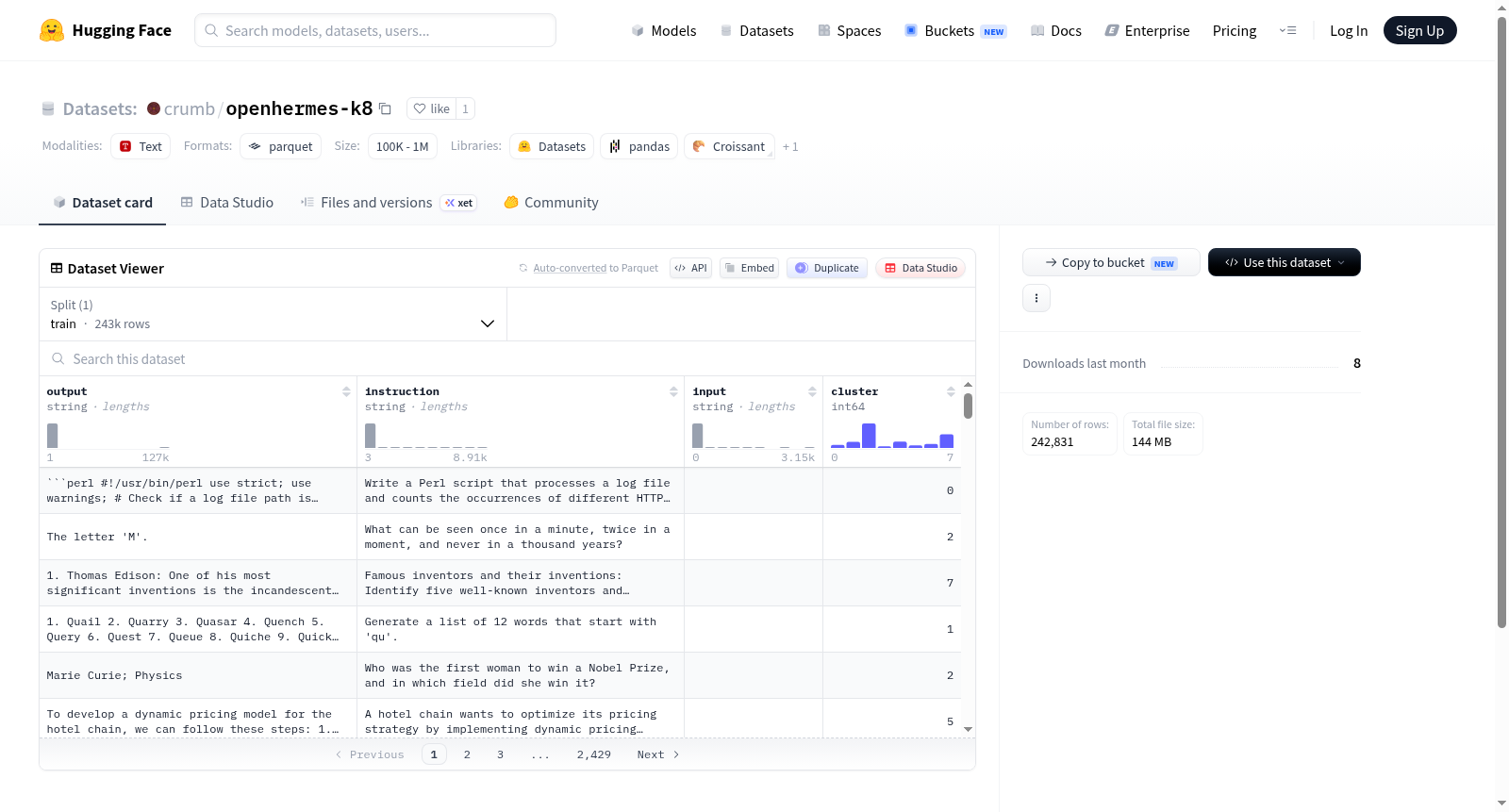
Task: Open the crumb user profile link
Action: pos(190,108)
